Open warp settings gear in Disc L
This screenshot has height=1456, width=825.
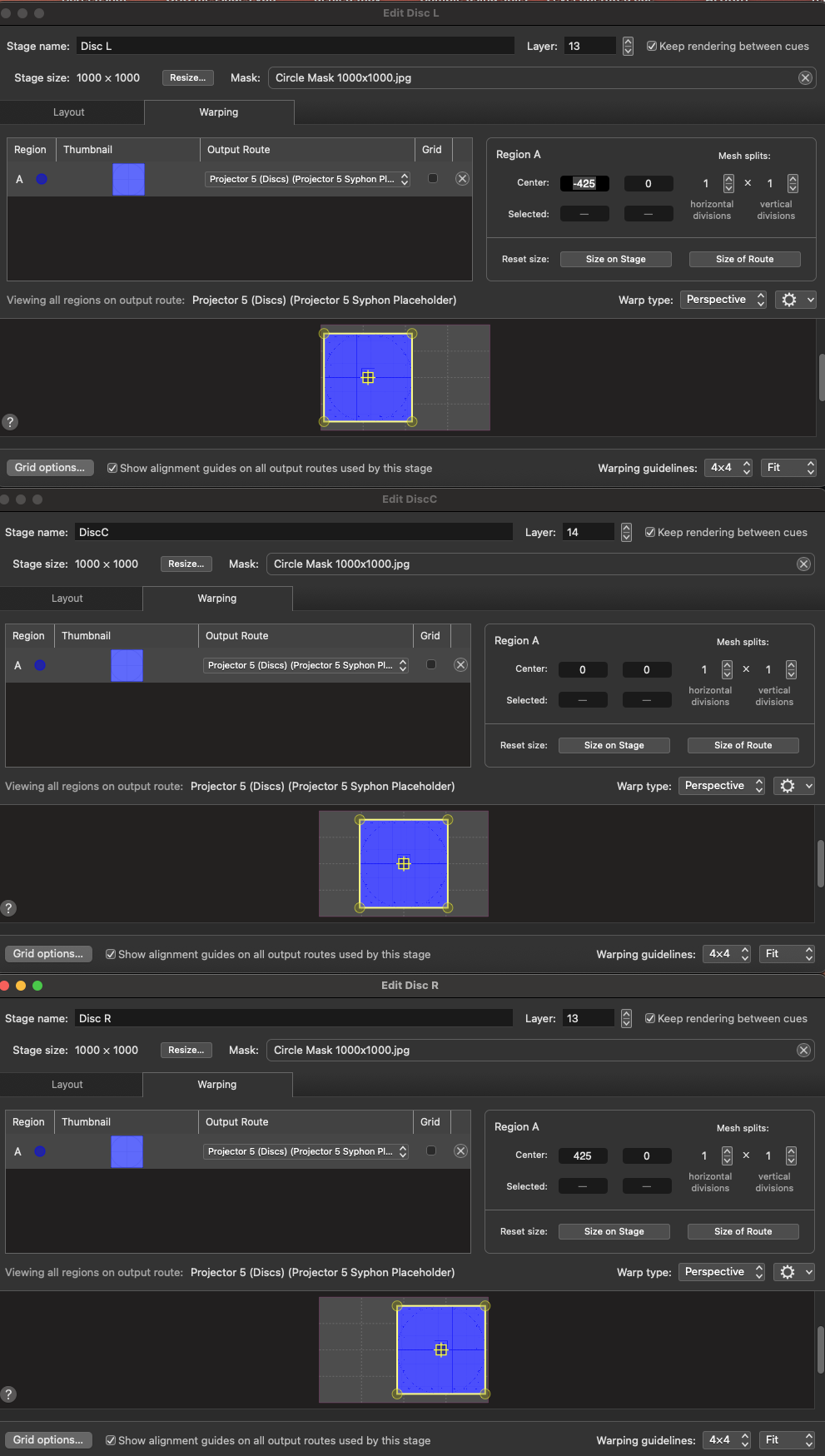coord(789,300)
